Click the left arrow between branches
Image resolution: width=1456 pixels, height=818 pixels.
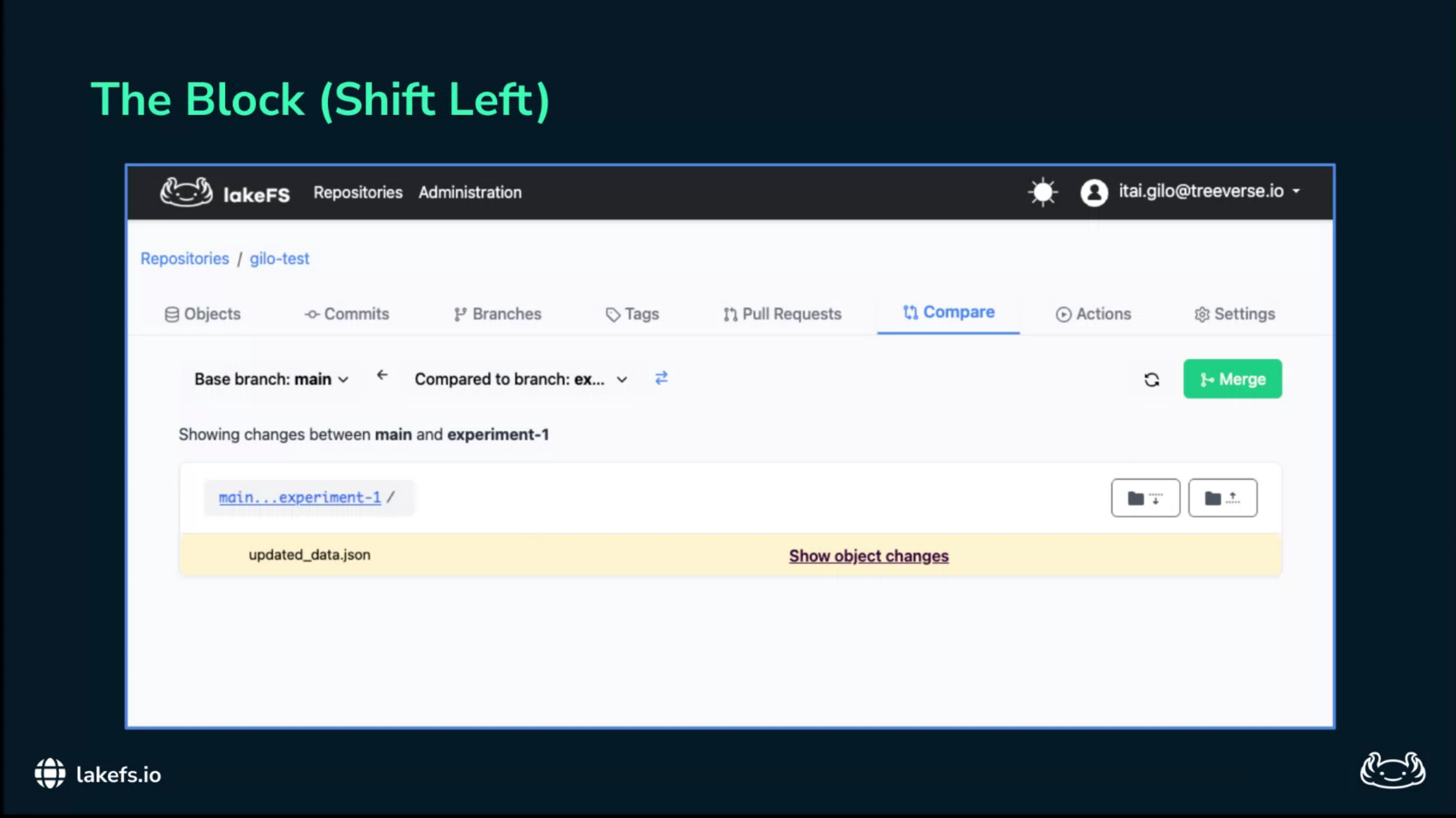(x=382, y=375)
